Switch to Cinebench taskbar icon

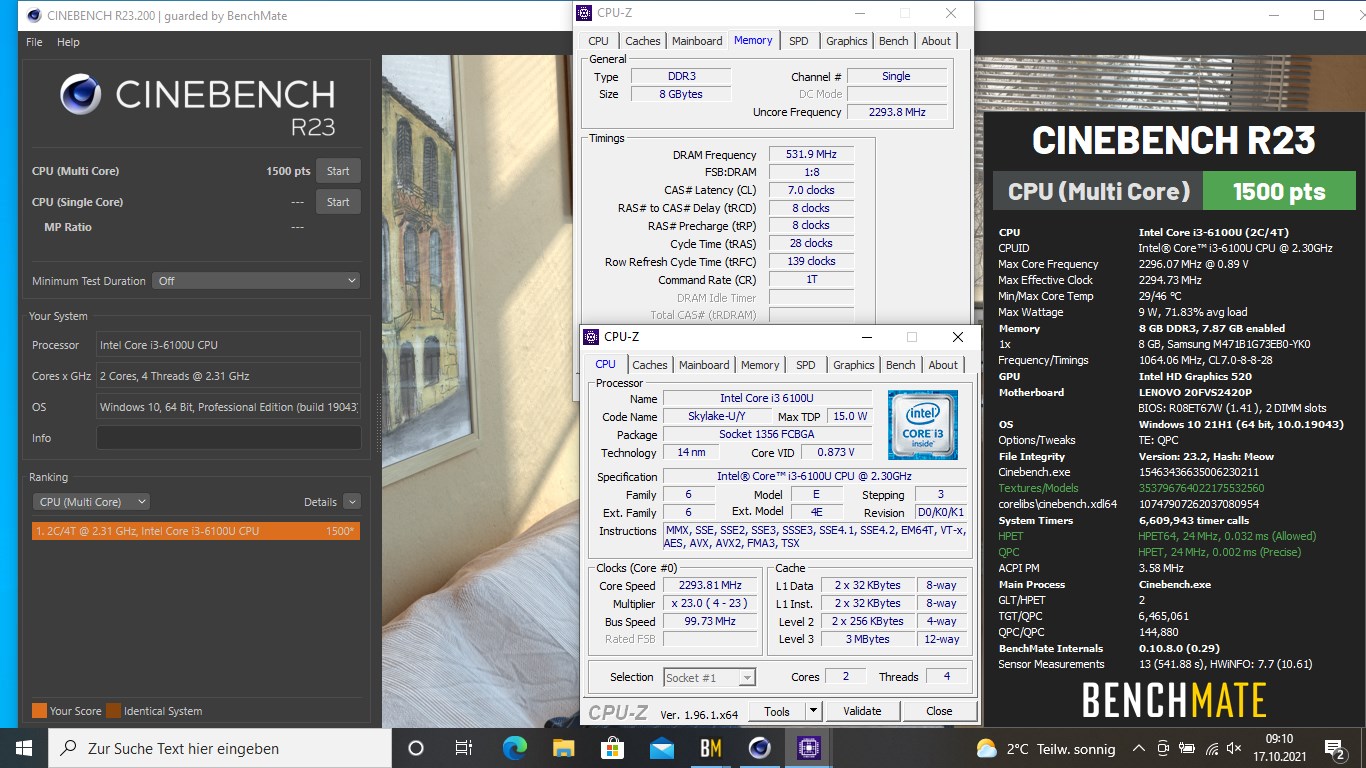[x=759, y=748]
